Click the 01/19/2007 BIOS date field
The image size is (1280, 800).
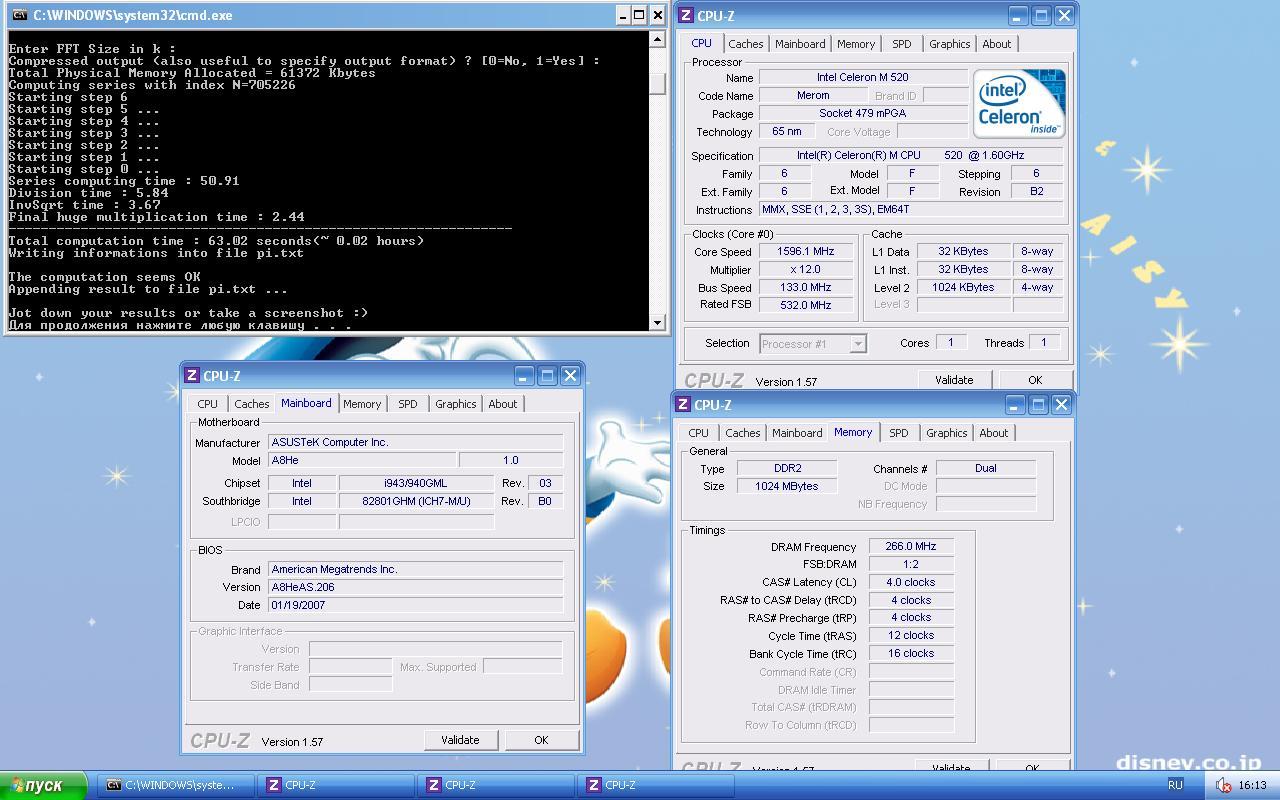click(415, 605)
